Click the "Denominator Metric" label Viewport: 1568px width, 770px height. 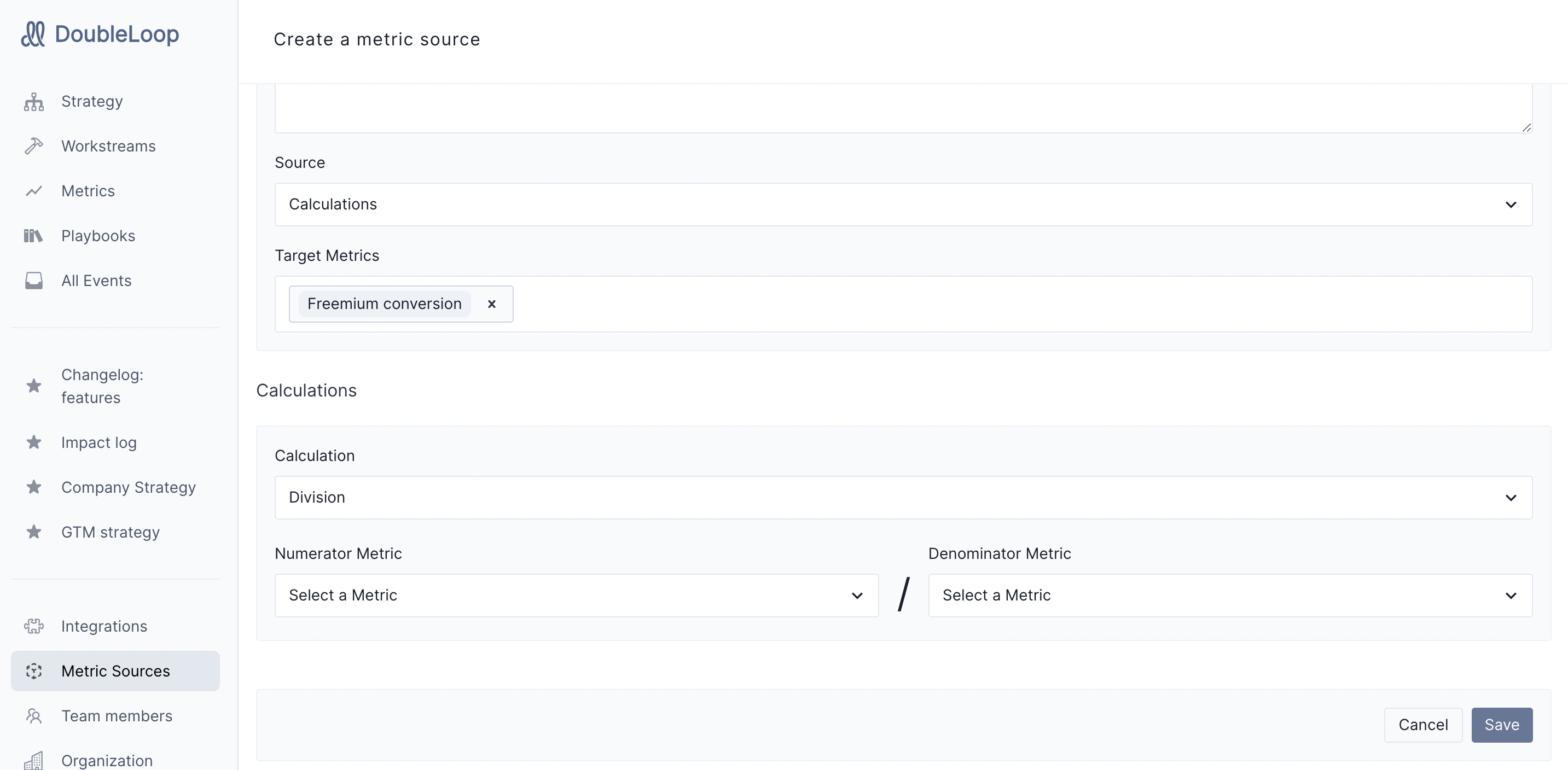click(1000, 553)
